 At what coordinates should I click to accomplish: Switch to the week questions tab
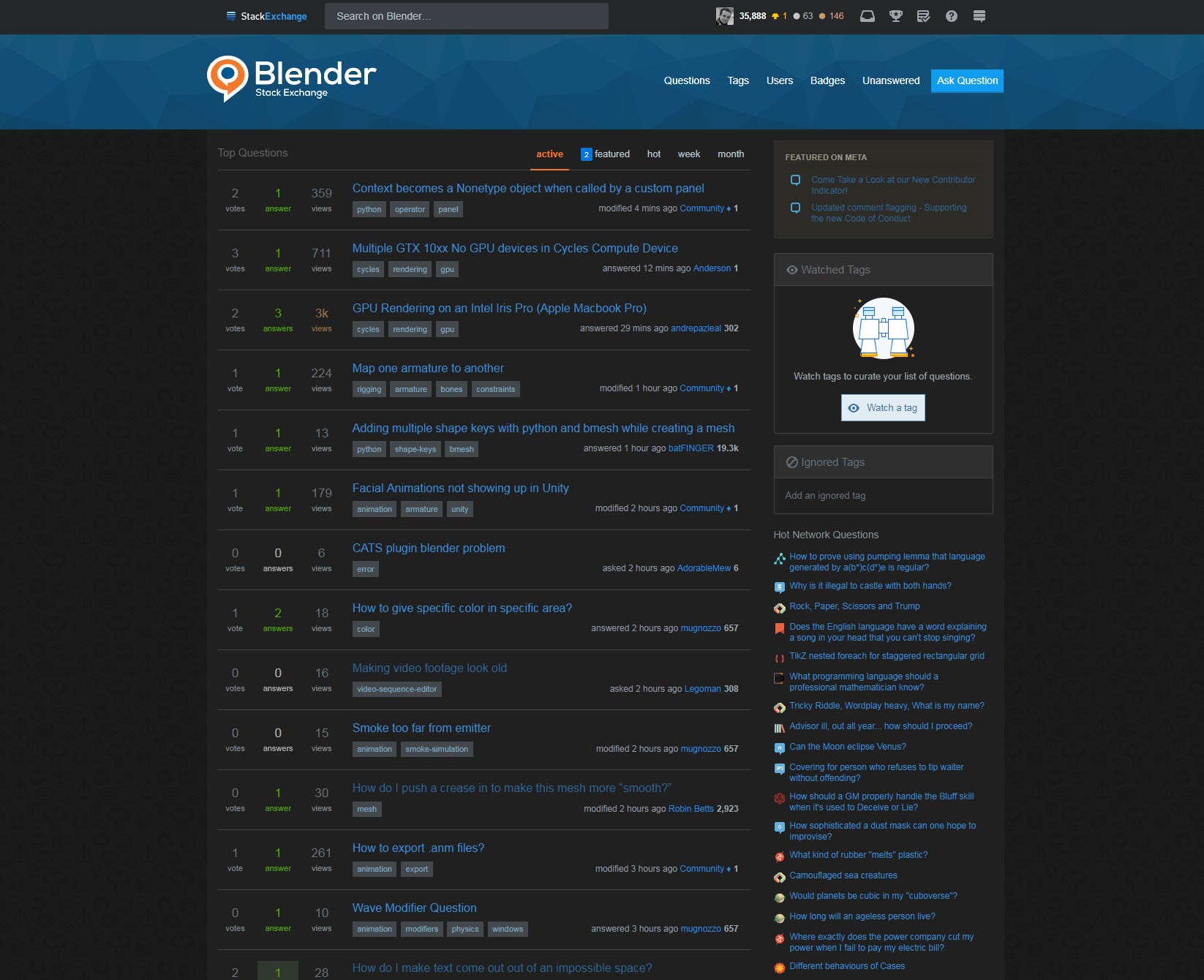688,154
